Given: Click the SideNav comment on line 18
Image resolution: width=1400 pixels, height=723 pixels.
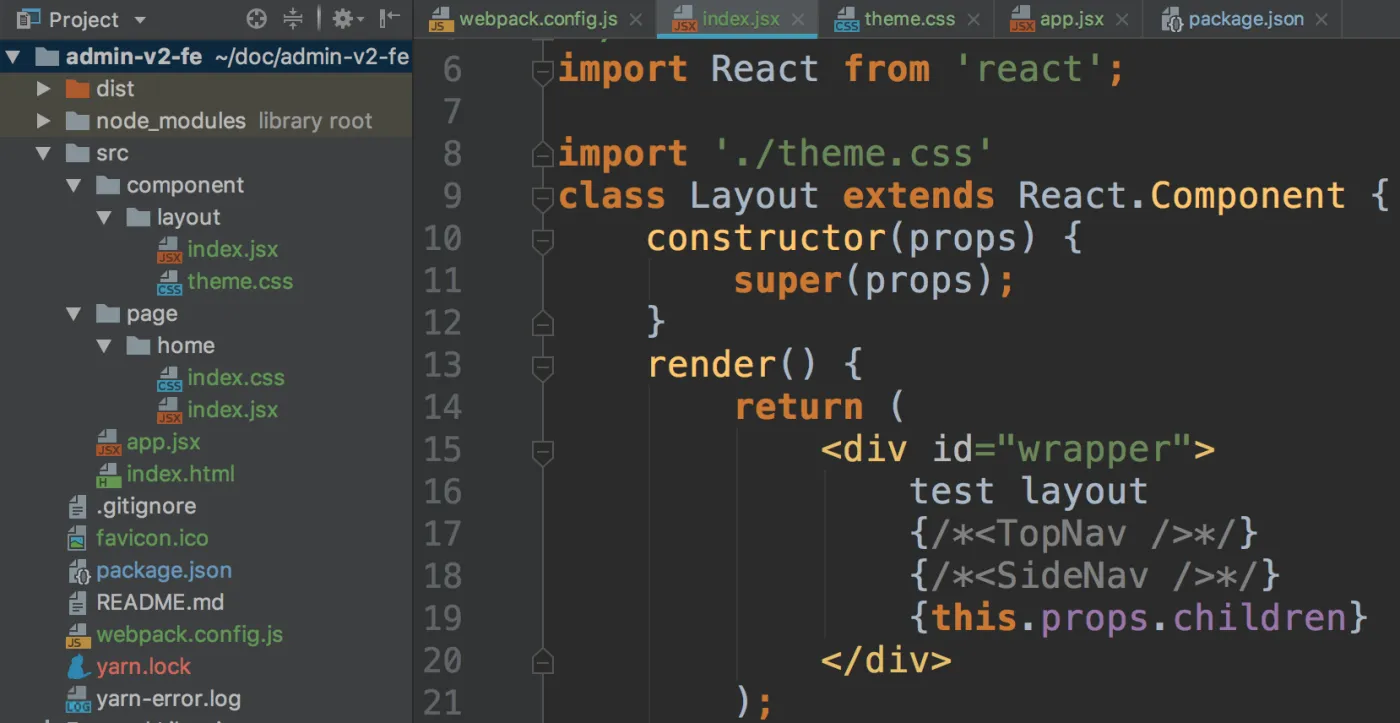Looking at the screenshot, I should click(x=1094, y=576).
